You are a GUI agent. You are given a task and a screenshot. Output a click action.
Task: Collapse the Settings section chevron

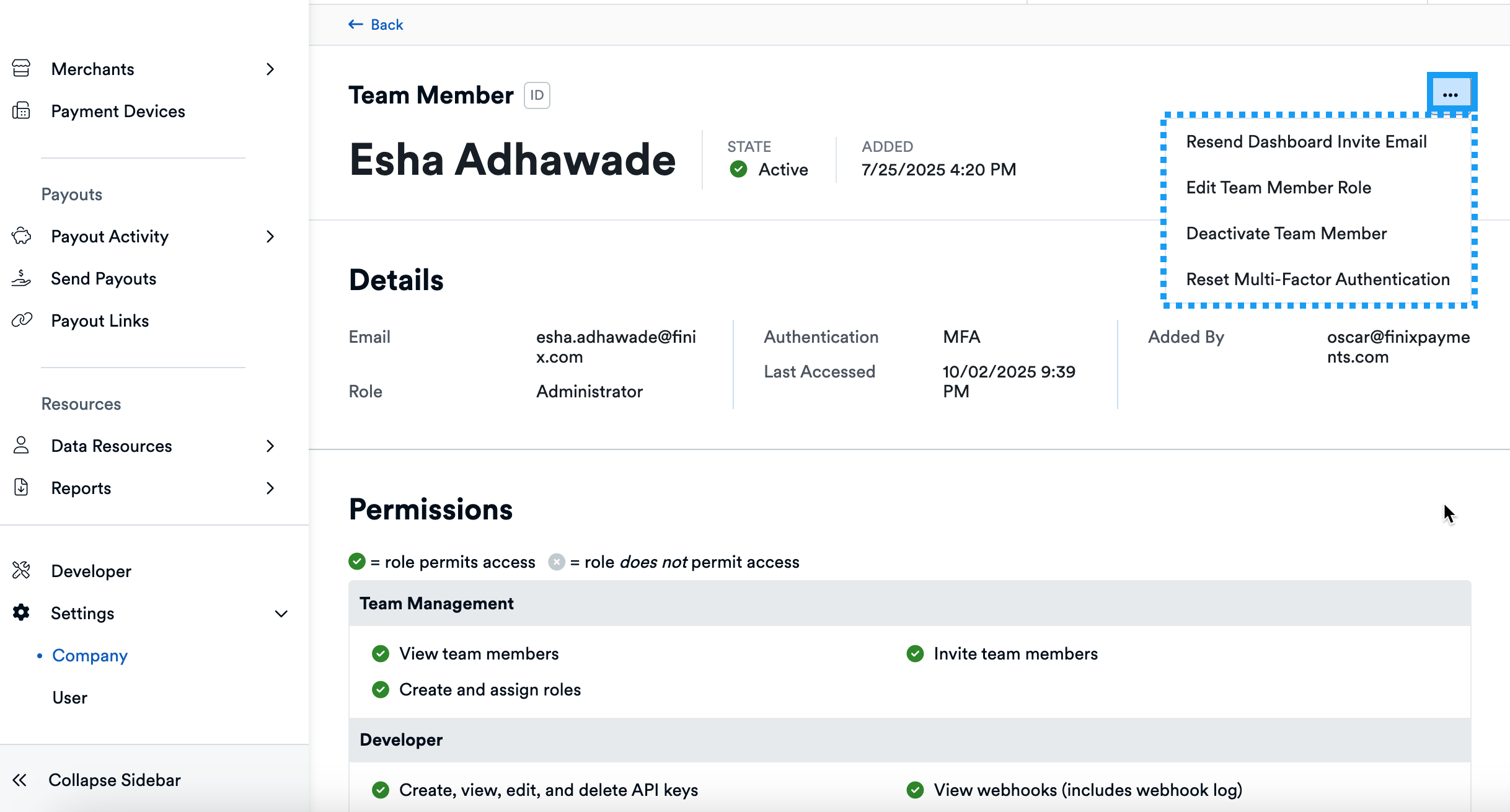(x=281, y=614)
